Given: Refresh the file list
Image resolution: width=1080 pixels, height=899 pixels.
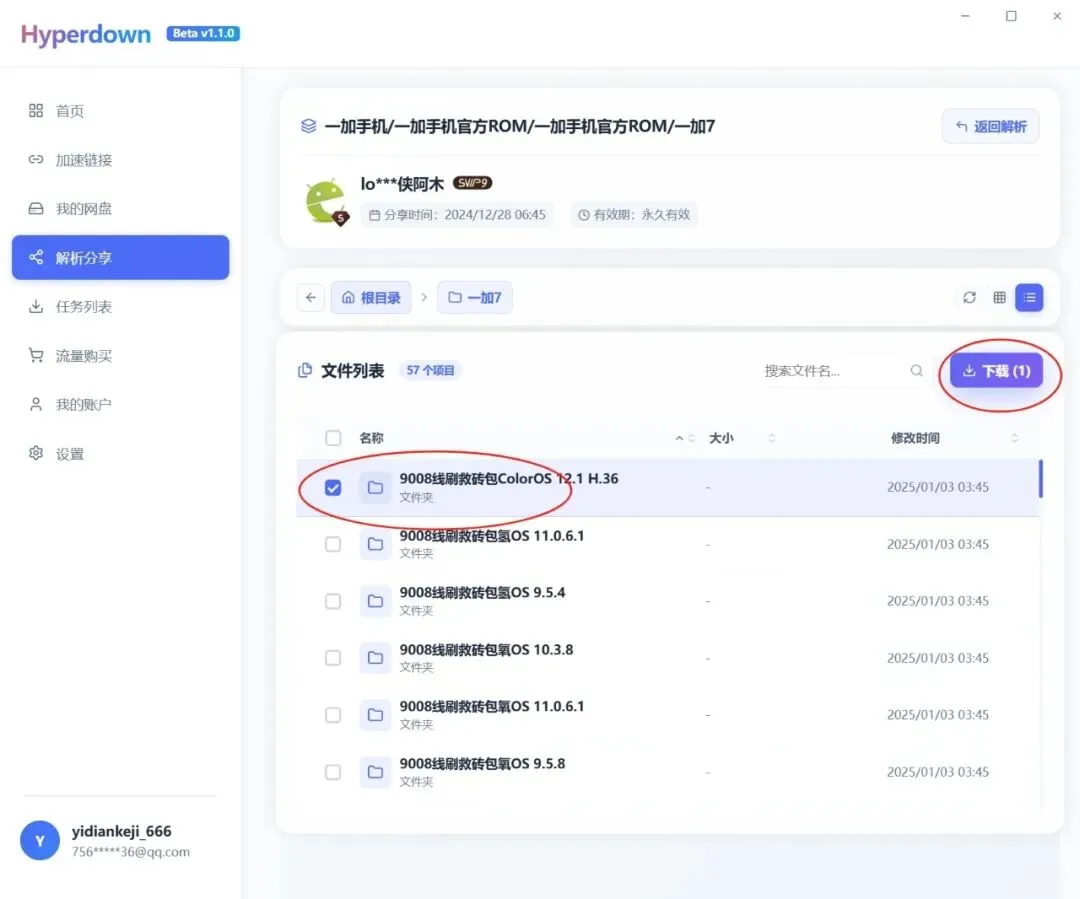Looking at the screenshot, I should tap(970, 298).
